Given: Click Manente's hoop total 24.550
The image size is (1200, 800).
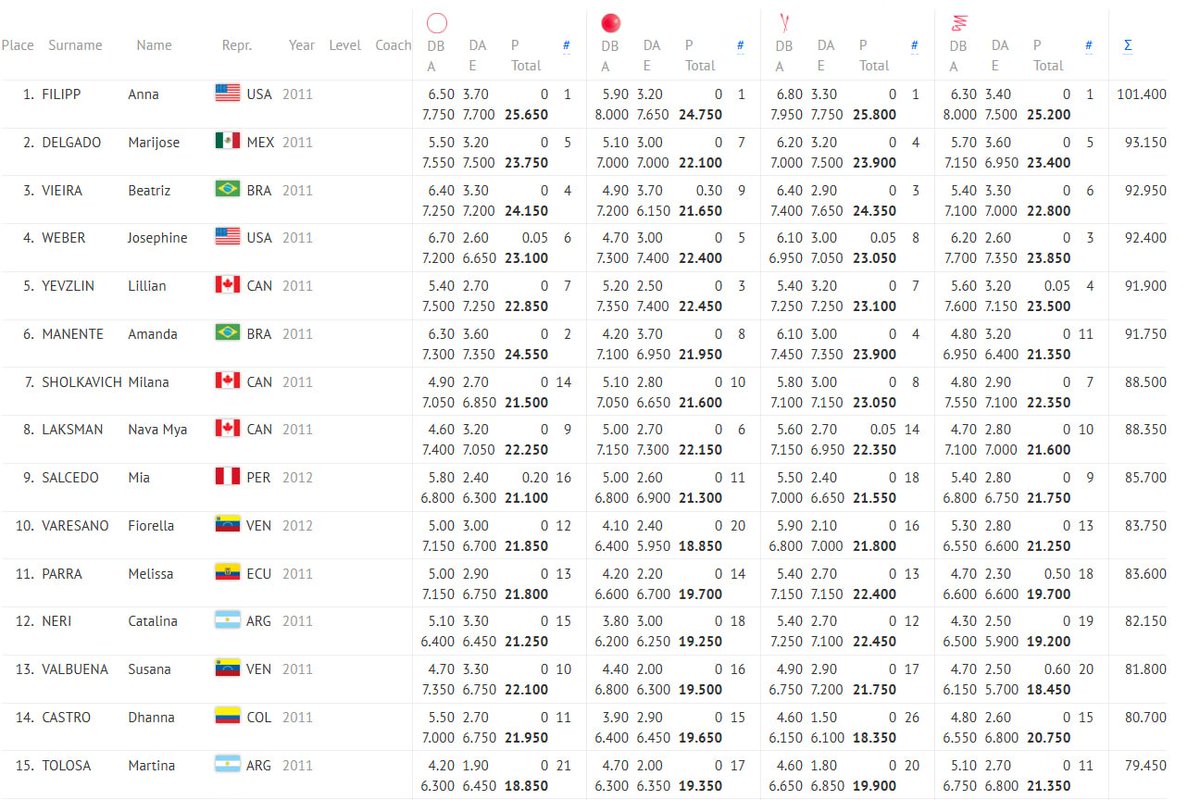Looking at the screenshot, I should click(527, 355).
